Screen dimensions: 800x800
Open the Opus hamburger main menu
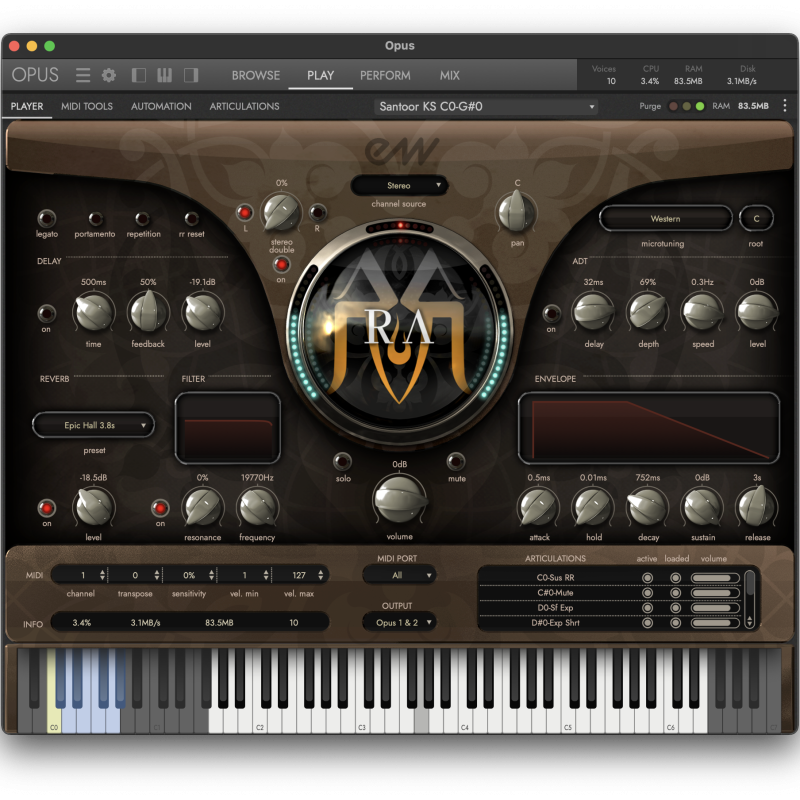(83, 76)
